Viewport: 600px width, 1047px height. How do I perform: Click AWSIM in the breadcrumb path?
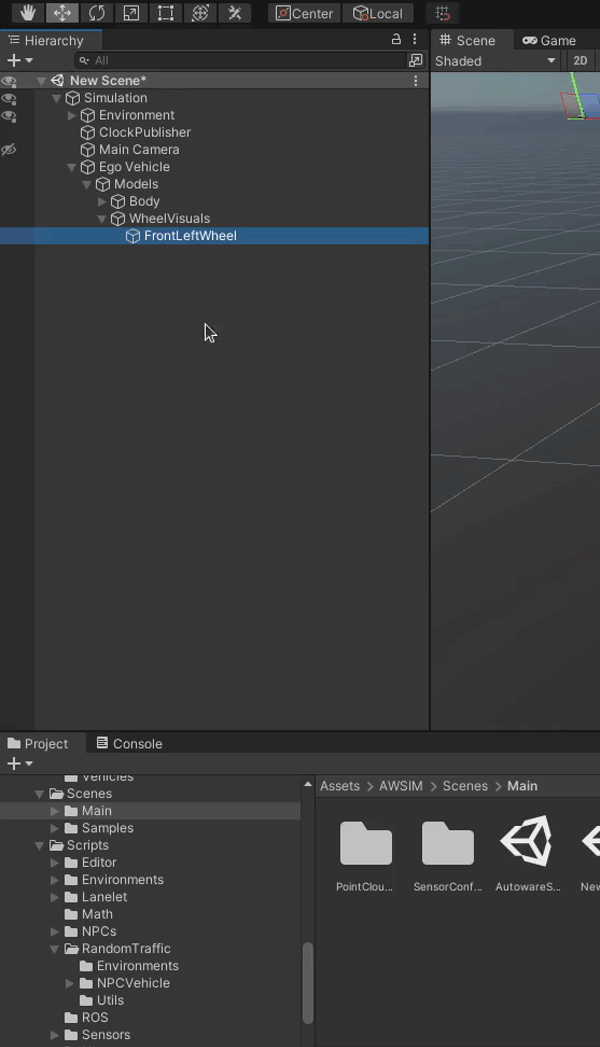[x=400, y=786]
